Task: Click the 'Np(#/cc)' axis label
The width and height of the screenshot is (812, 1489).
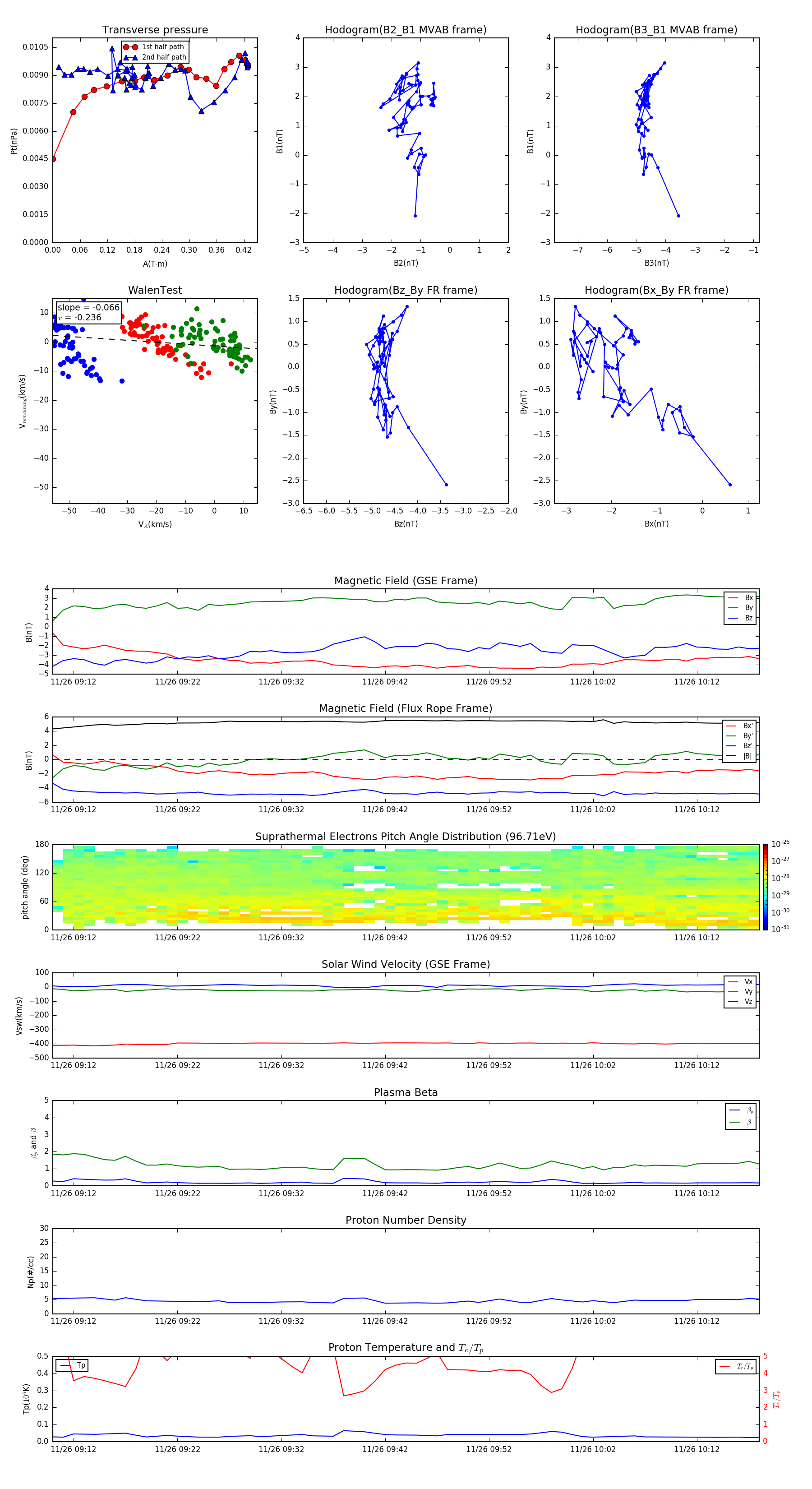Action: 31,1271
